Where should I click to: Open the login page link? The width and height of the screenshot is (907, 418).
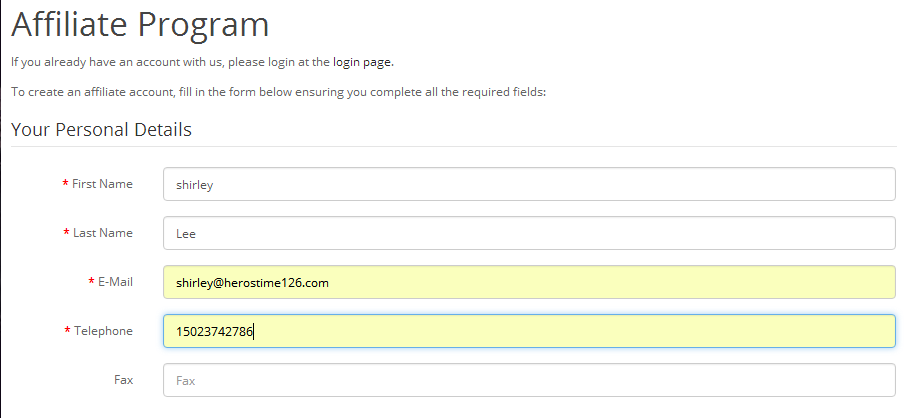362,62
